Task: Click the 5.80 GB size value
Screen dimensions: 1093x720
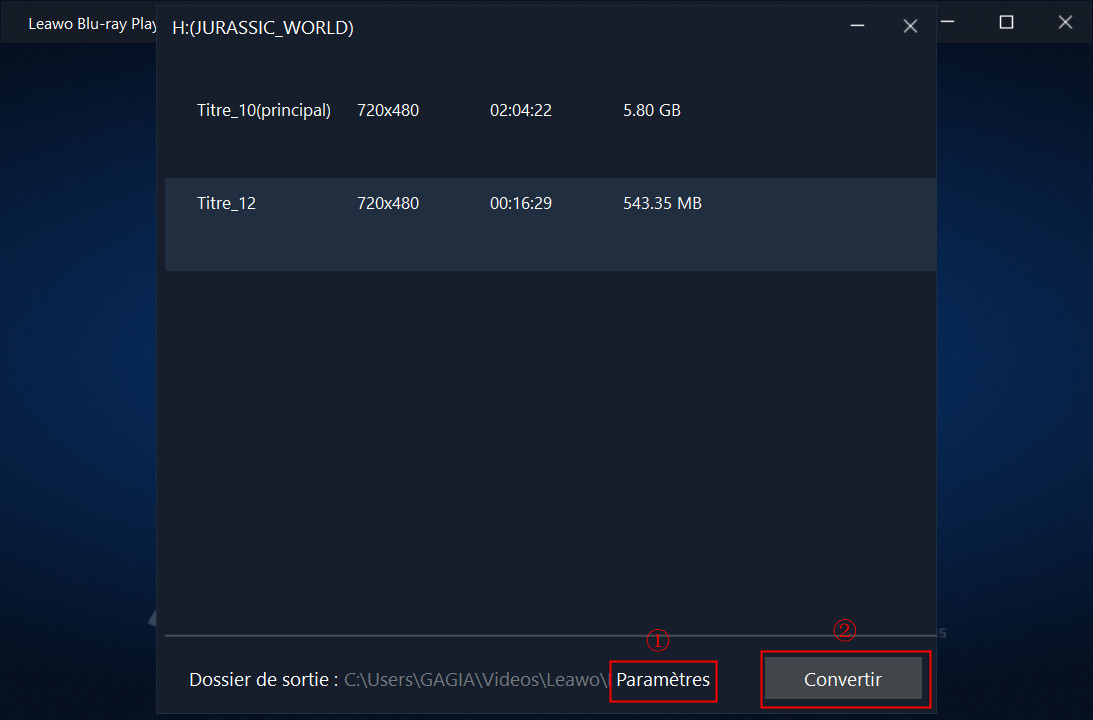Action: 652,110
